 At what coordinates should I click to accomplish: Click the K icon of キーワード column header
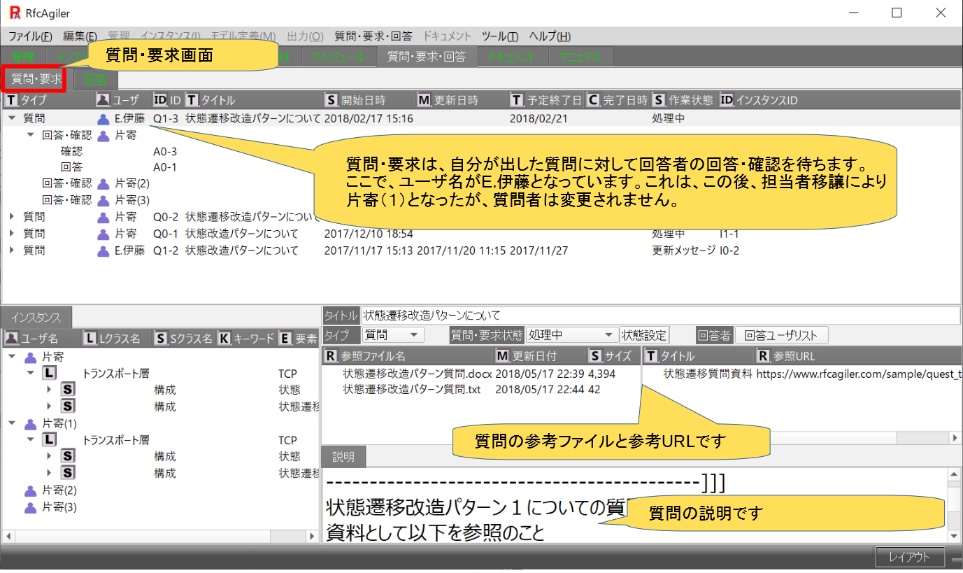tap(224, 338)
